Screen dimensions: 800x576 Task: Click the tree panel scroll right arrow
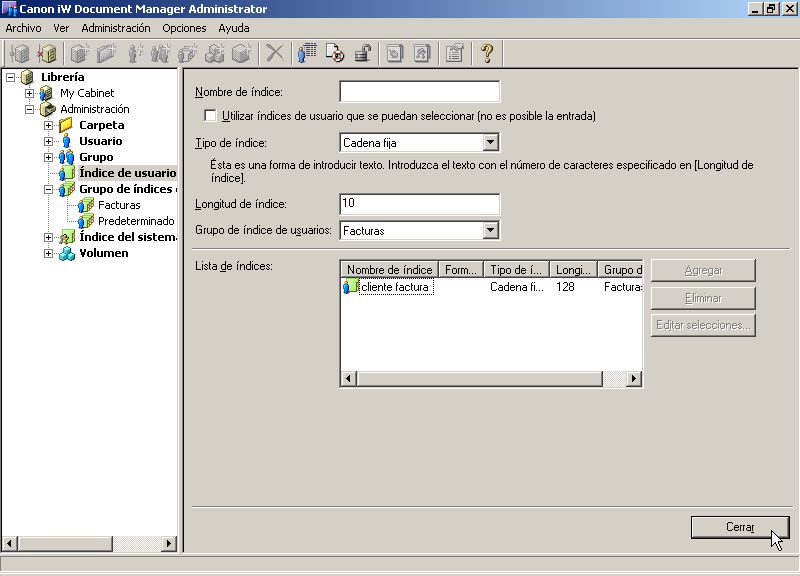point(169,543)
